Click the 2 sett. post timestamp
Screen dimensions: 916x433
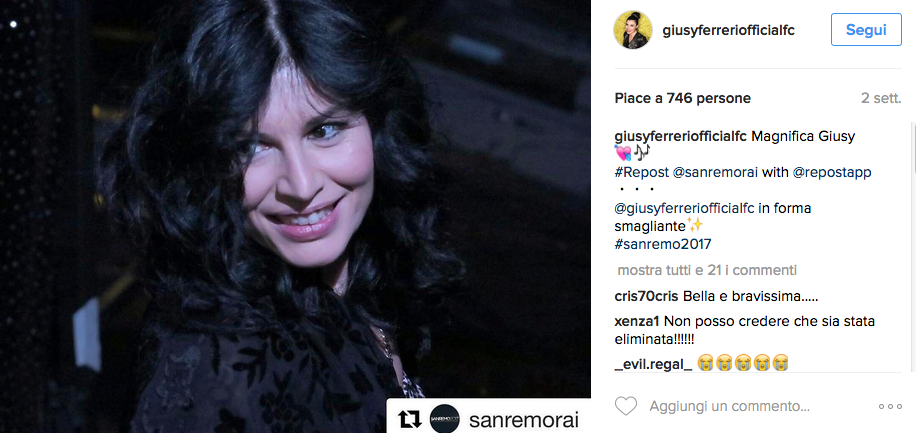(x=881, y=98)
